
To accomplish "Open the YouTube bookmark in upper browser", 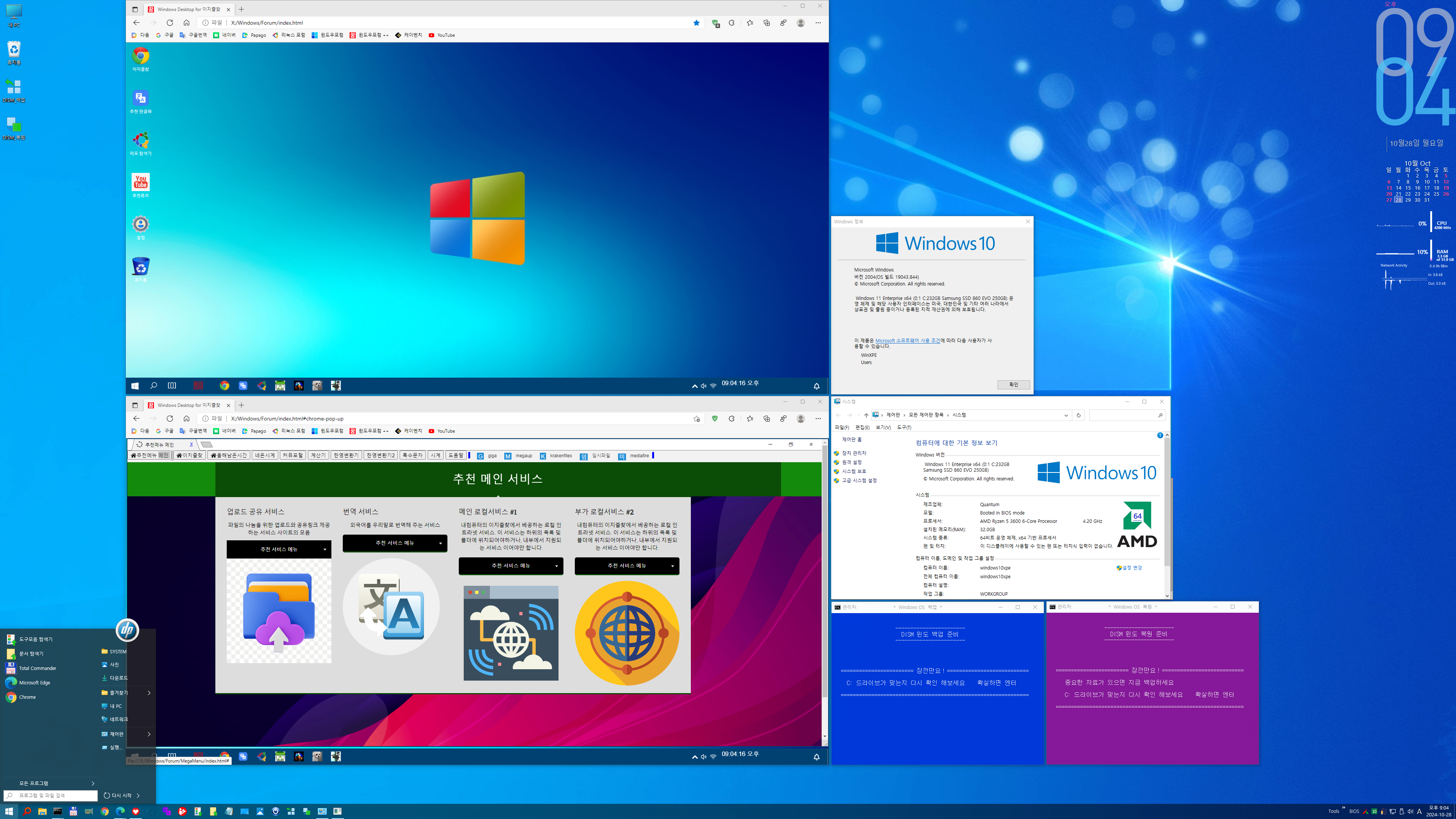I will [441, 35].
